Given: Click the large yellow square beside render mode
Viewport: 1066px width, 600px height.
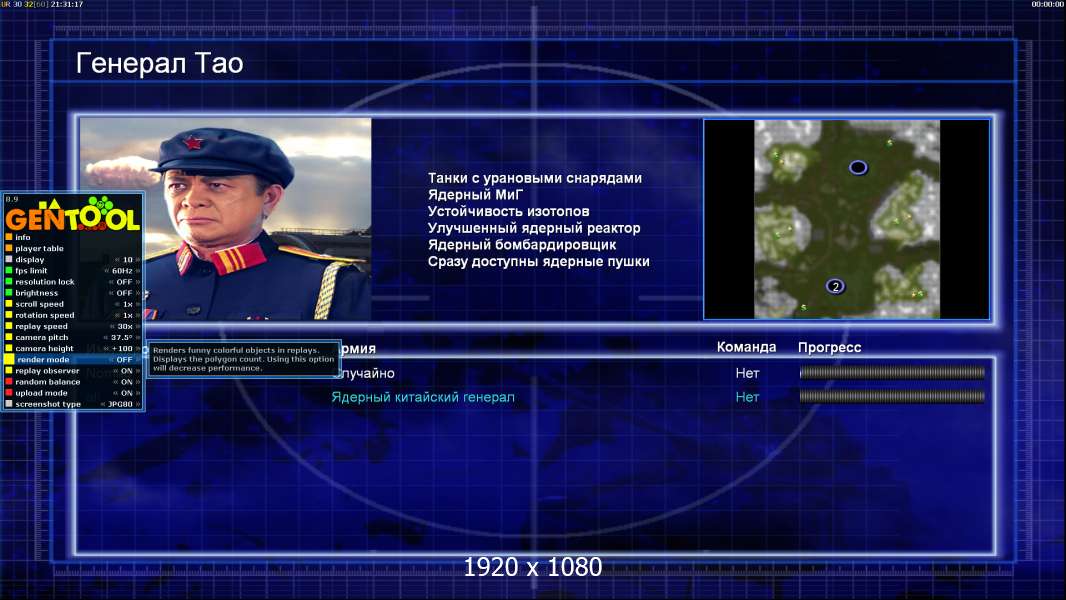Looking at the screenshot, I should pyautogui.click(x=9, y=359).
